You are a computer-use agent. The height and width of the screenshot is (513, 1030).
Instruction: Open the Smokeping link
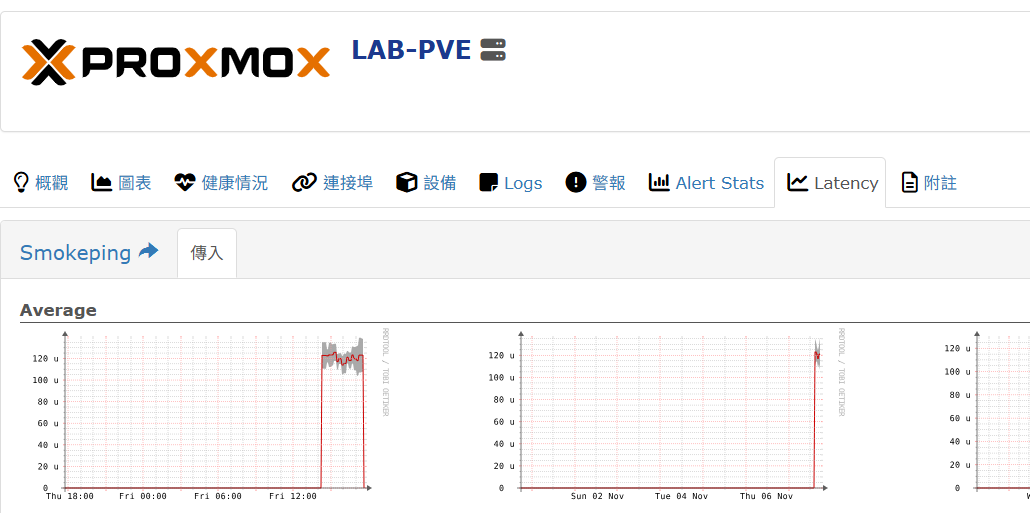(x=75, y=253)
